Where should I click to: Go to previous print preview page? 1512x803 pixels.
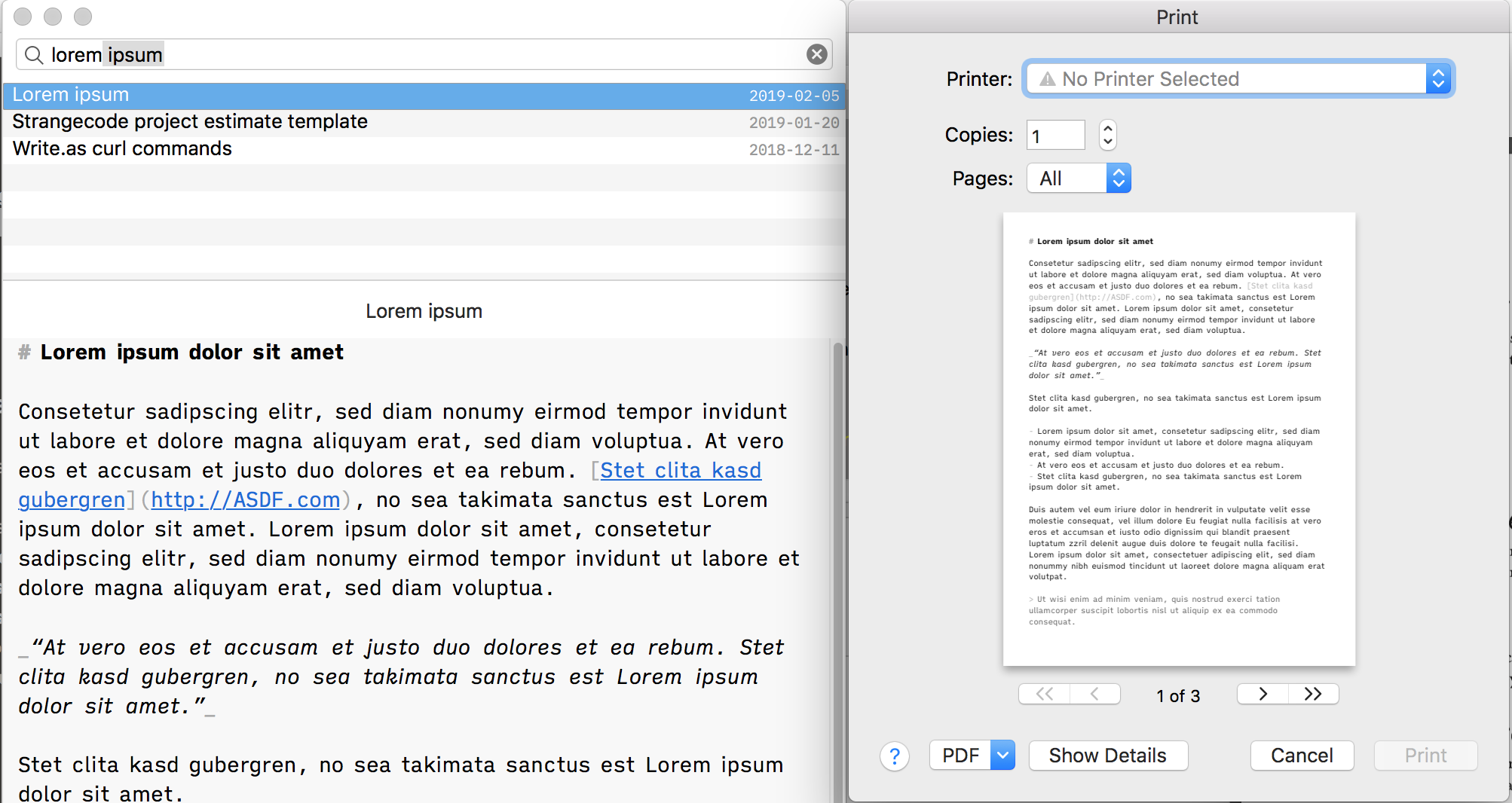tap(1094, 694)
